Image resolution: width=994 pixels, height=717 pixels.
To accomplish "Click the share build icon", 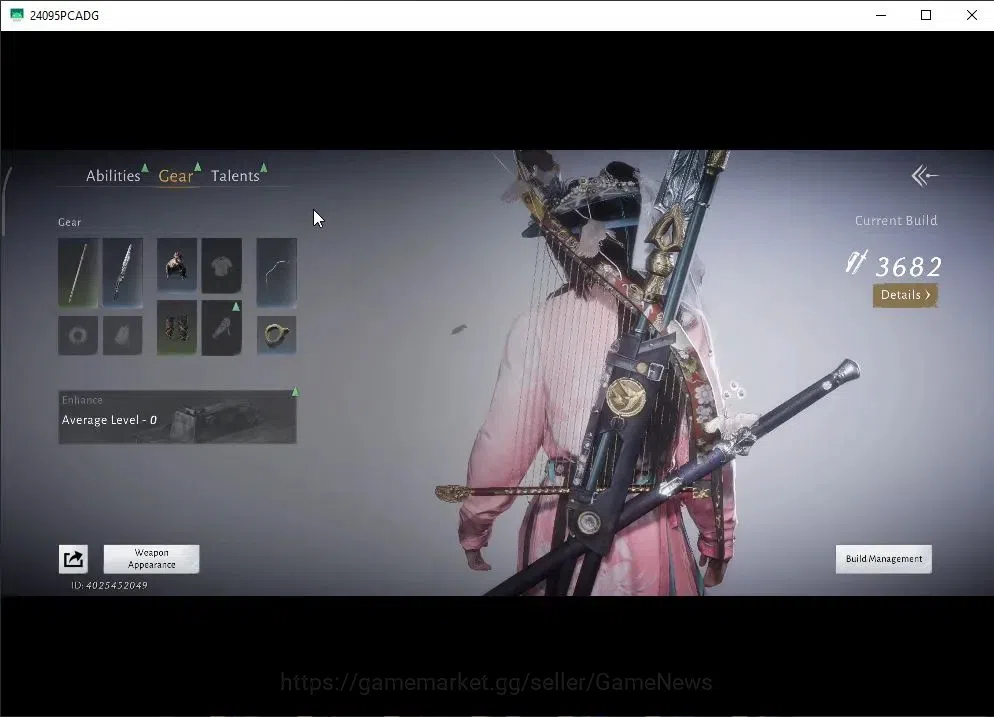I will (74, 559).
